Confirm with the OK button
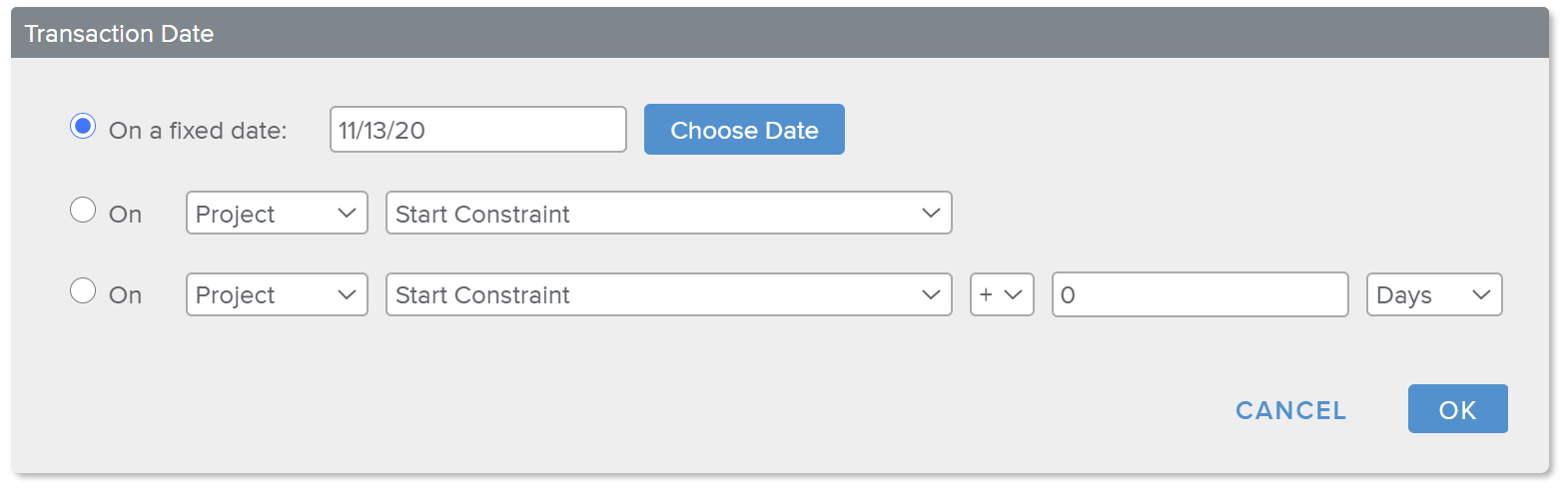Image resolution: width=1568 pixels, height=495 pixels. click(x=1457, y=409)
